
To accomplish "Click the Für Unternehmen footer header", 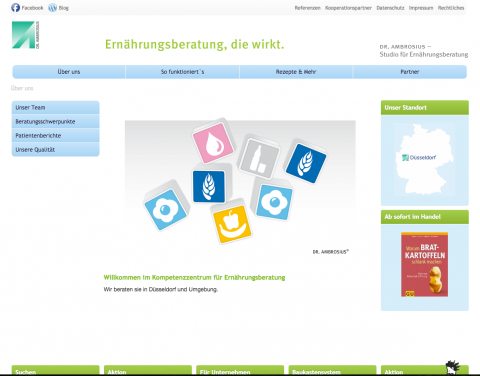I will (x=240, y=370).
